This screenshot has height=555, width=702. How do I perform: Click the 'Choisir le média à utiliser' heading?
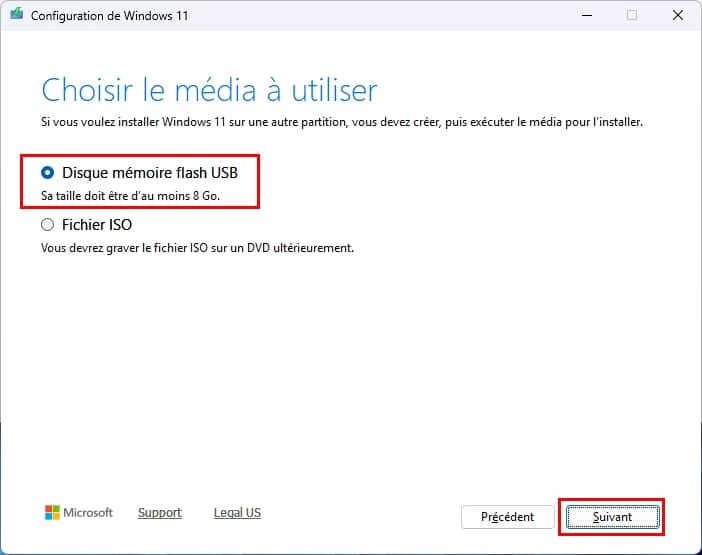tap(209, 90)
